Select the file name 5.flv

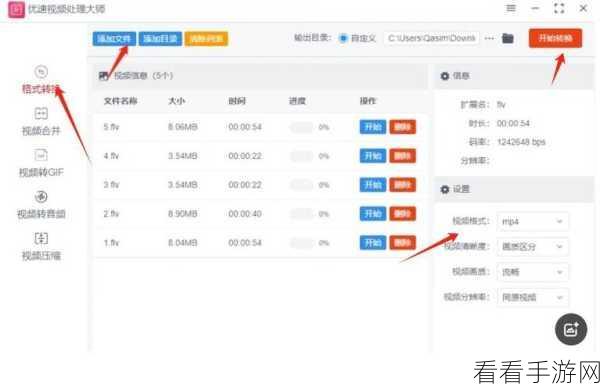pyautogui.click(x=111, y=127)
